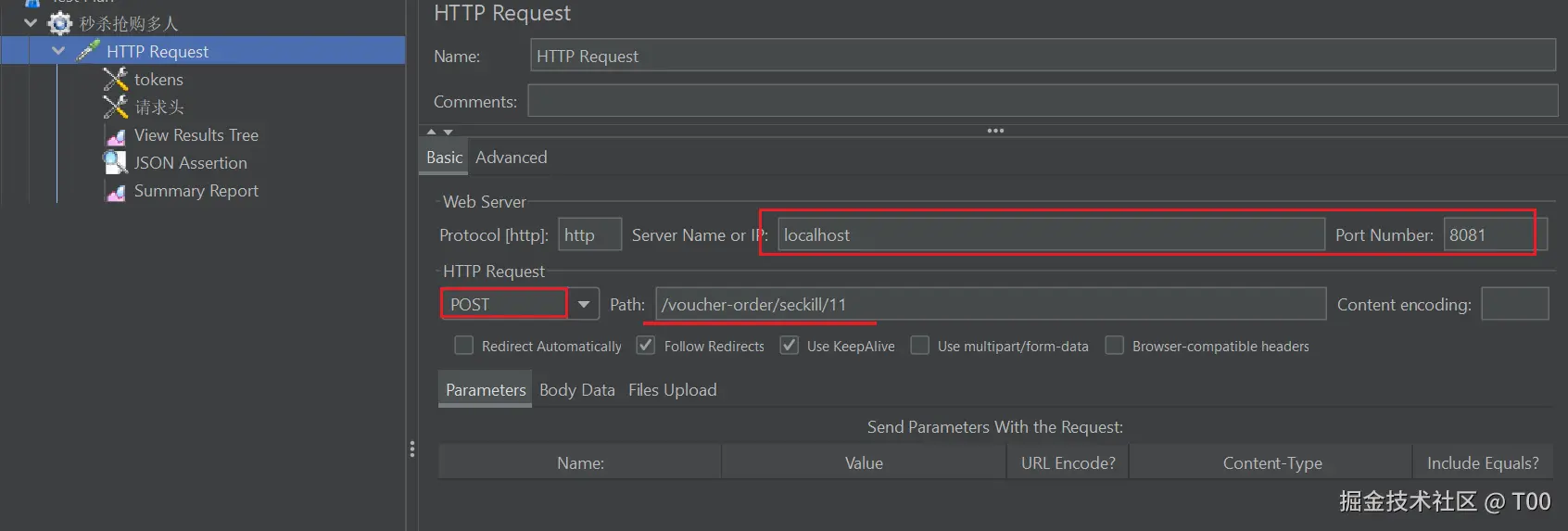The width and height of the screenshot is (1568, 531).
Task: Open the Body Data tab
Action: [576, 390]
